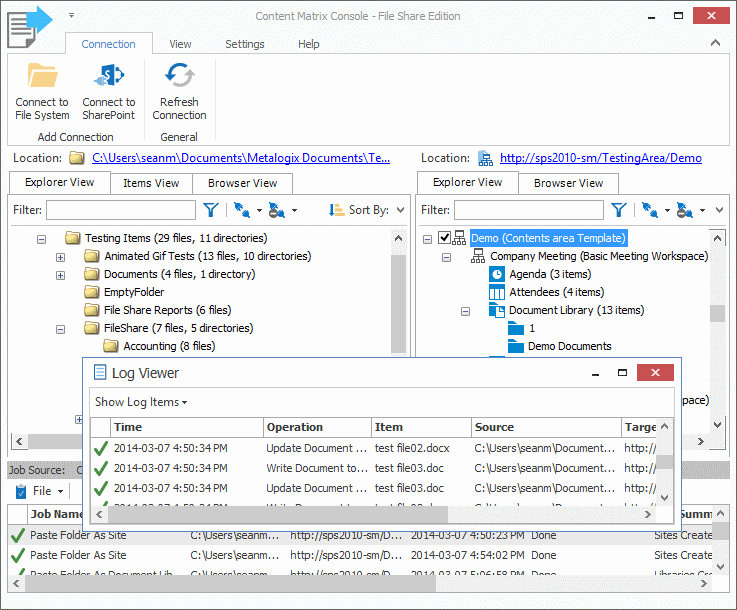
Task: Open the C:\Users\seanm location link
Action: [241, 158]
